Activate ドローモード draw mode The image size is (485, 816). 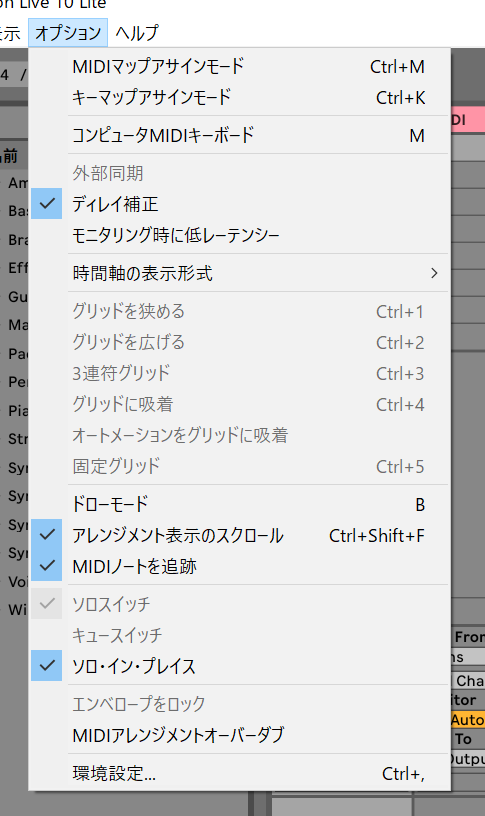(240, 504)
